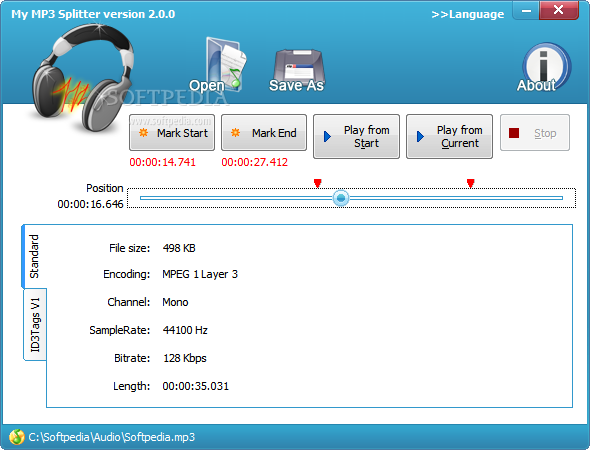Click the start marker on the timeline

point(318,183)
